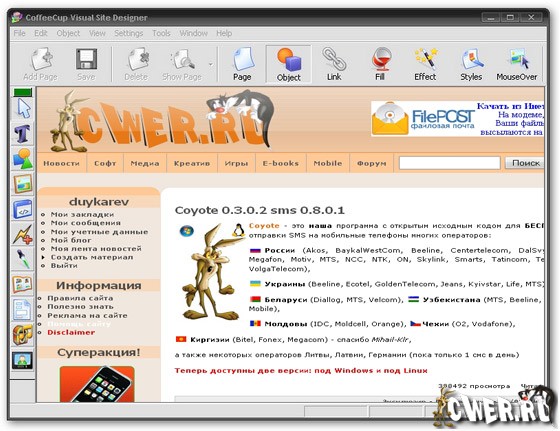Select the photo album tool in sidebar
This screenshot has height=431, width=560.
(23, 284)
